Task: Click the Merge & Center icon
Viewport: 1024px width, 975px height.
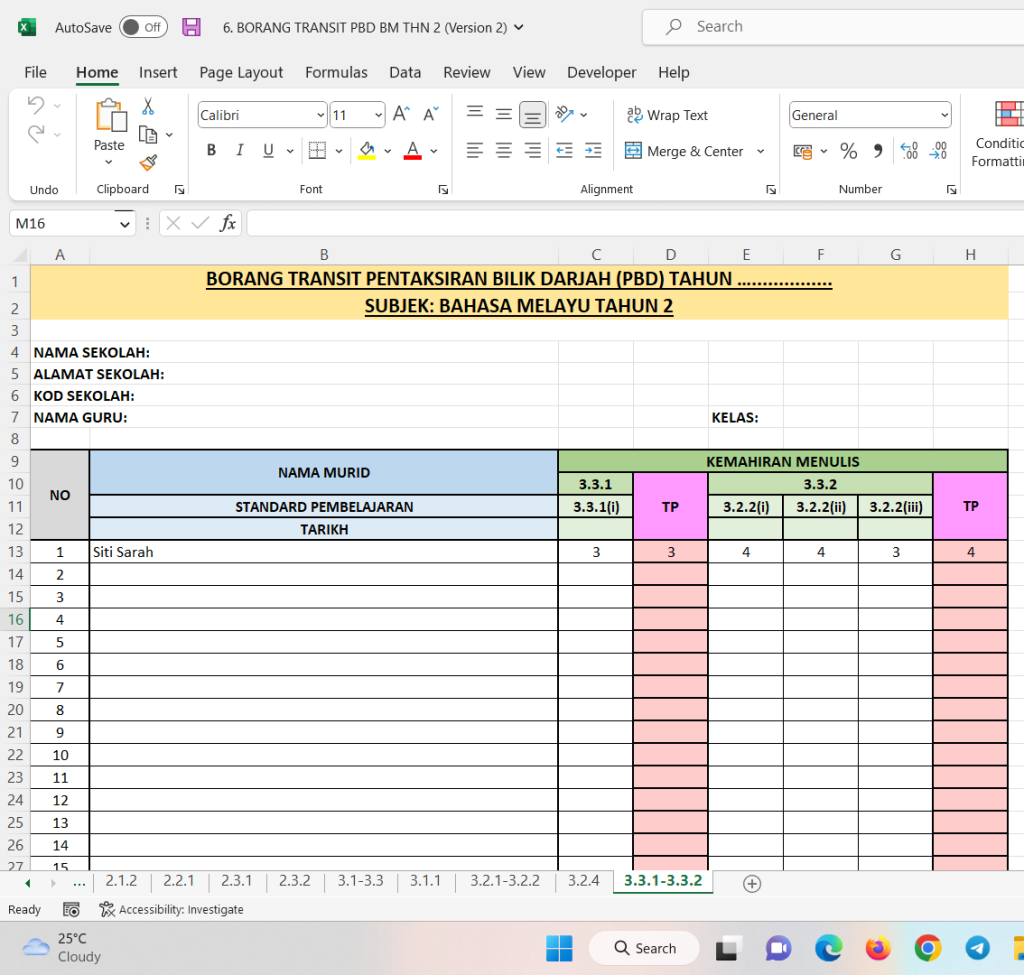Action: 634,150
